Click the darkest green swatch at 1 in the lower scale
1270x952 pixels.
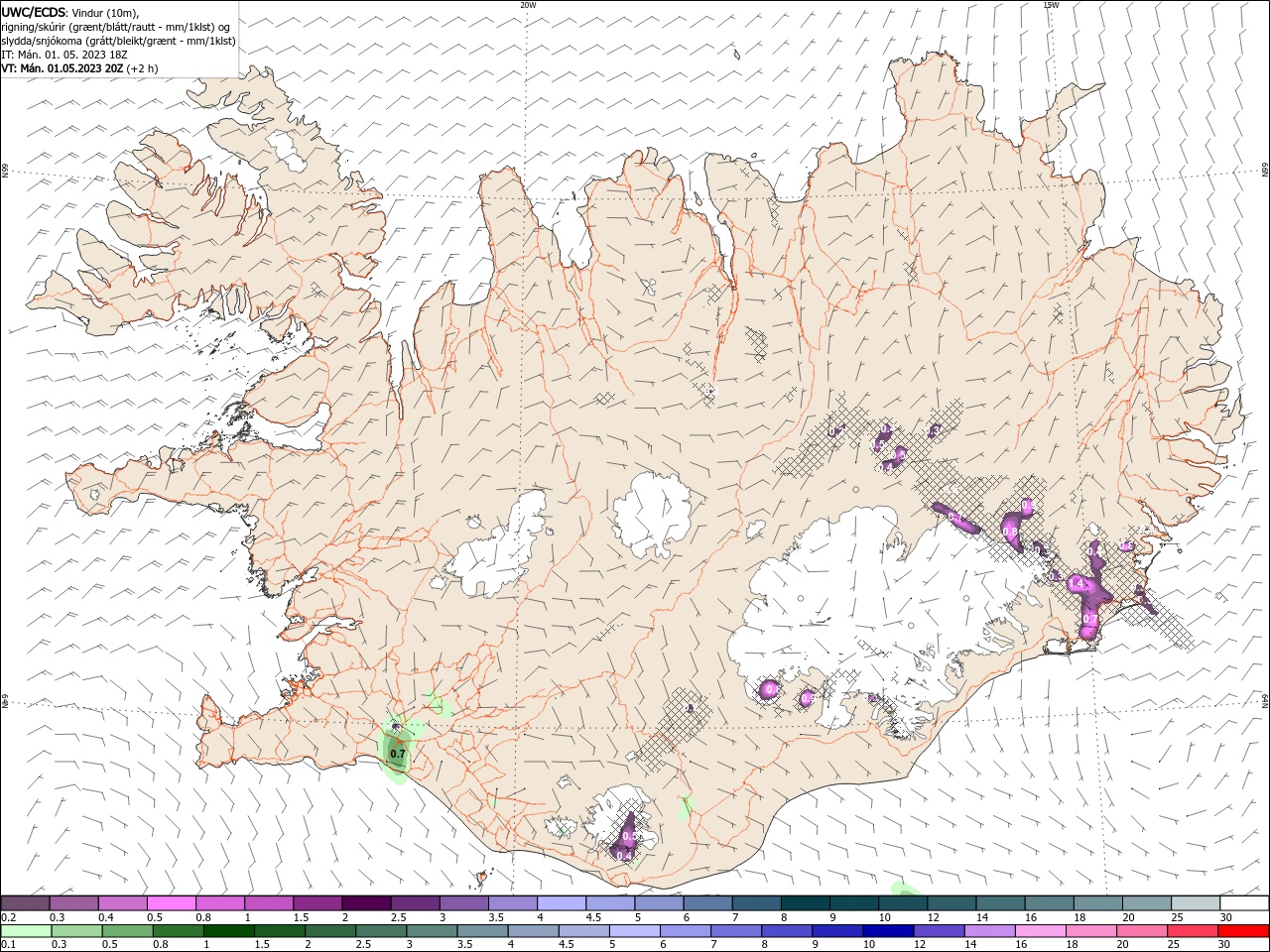pos(228,931)
